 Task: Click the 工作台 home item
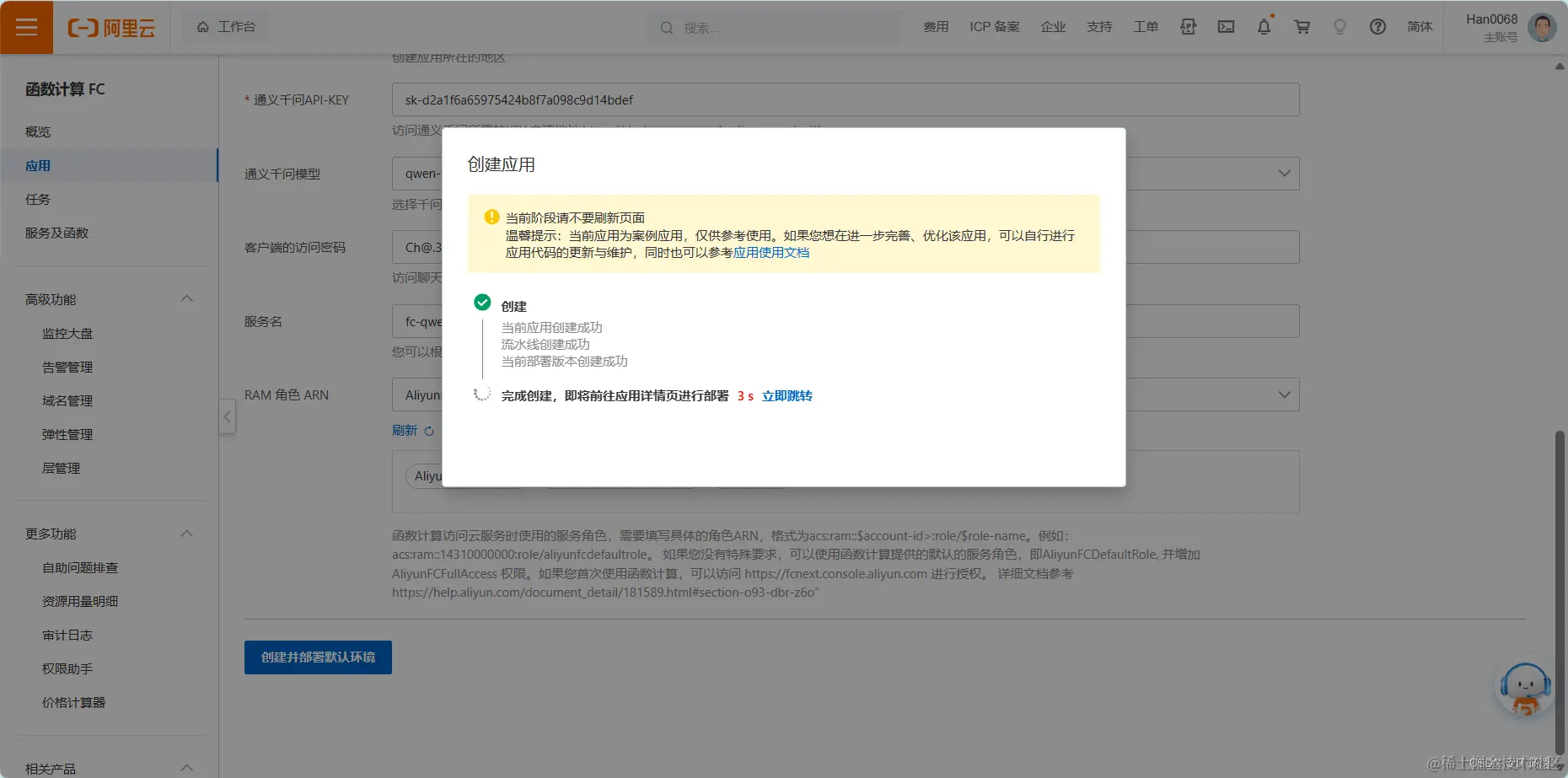tap(226, 26)
